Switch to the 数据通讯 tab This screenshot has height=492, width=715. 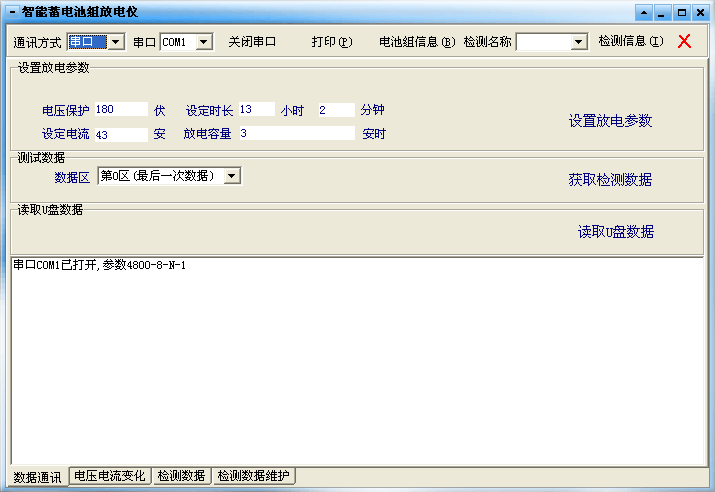coord(37,477)
